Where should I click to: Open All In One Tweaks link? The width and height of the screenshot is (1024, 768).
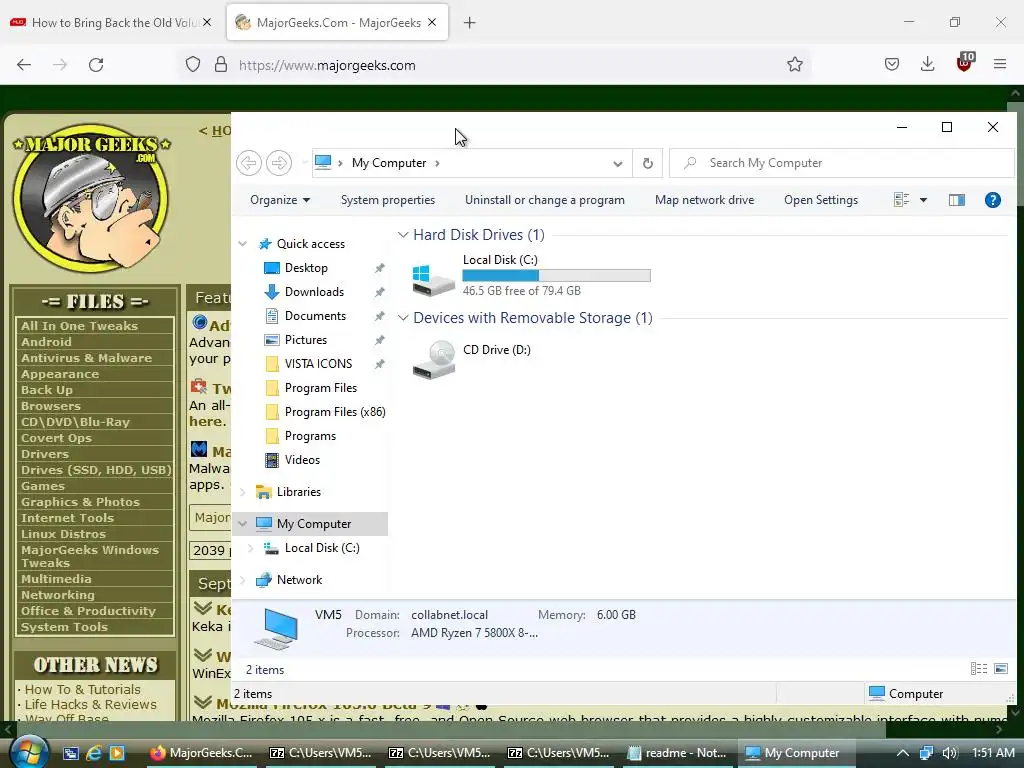click(79, 326)
